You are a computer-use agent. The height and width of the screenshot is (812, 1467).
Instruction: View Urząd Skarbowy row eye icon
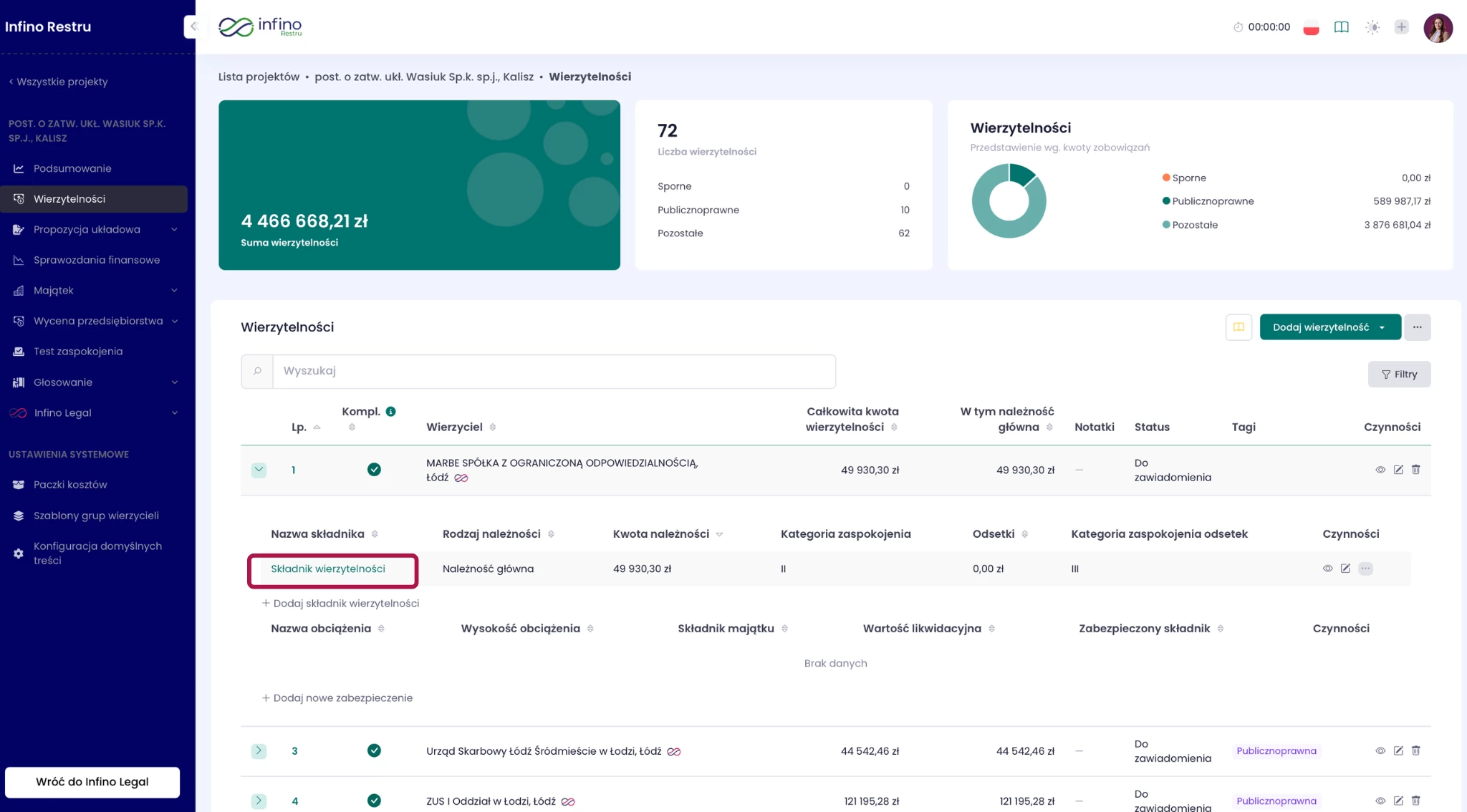point(1380,751)
